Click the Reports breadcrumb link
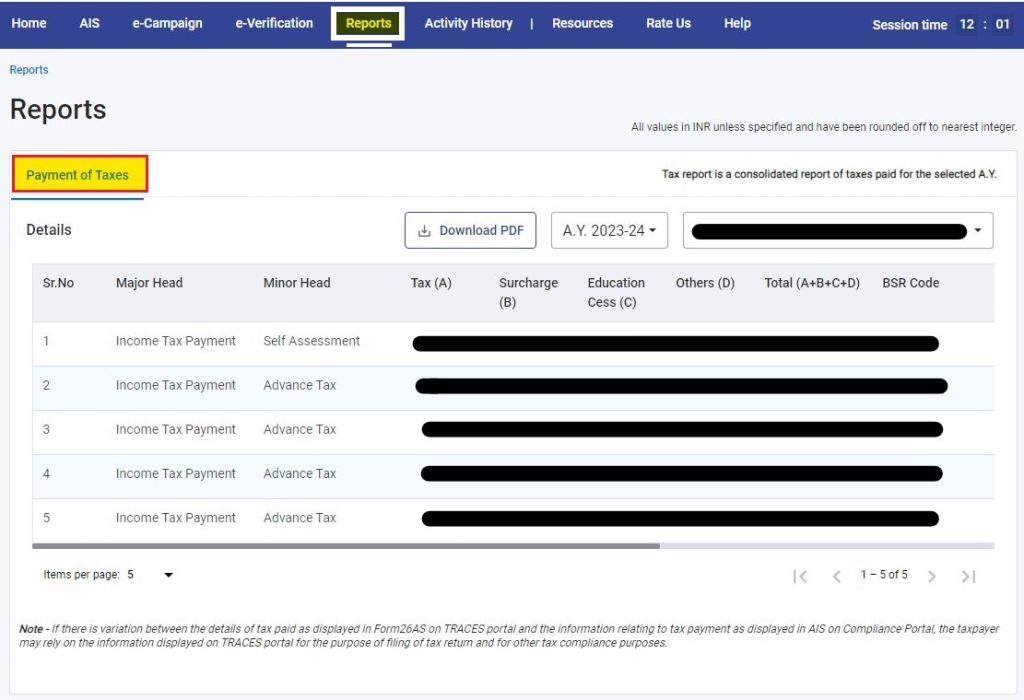The image size is (1024, 700). tap(29, 70)
